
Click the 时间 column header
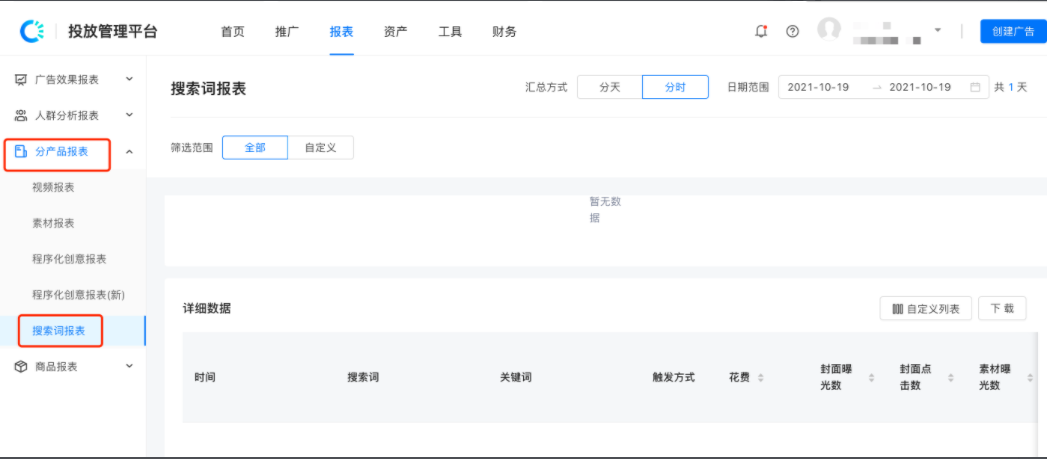point(205,377)
